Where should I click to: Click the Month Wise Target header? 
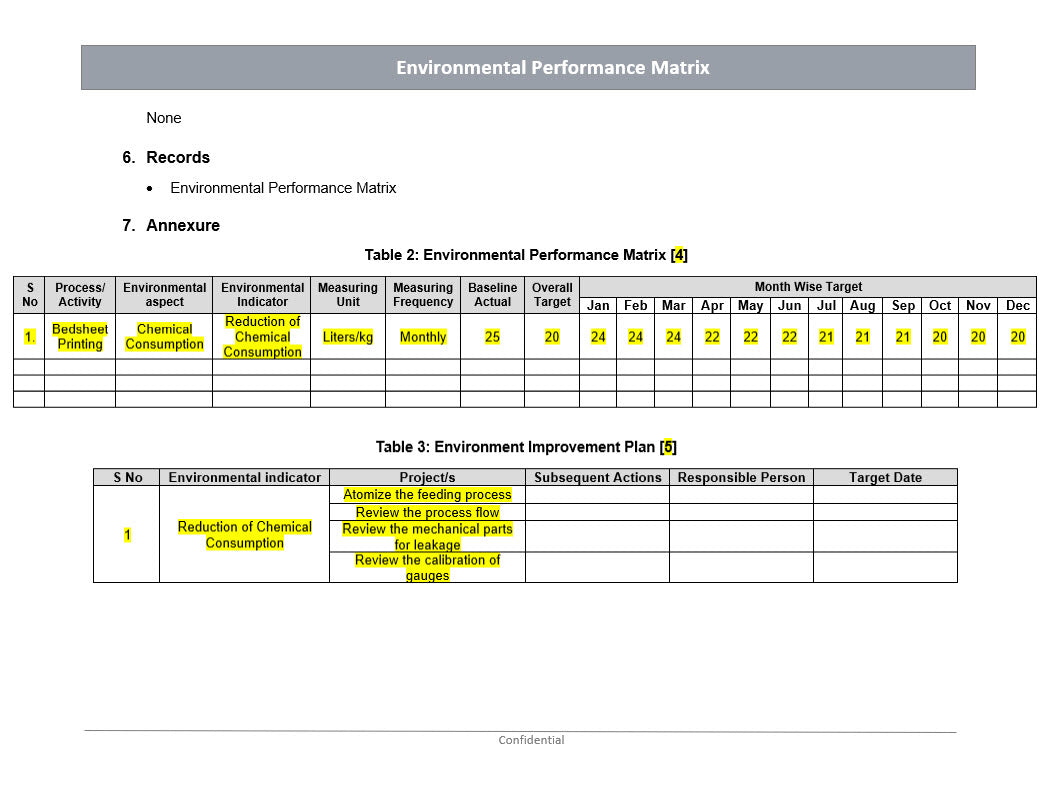click(808, 287)
